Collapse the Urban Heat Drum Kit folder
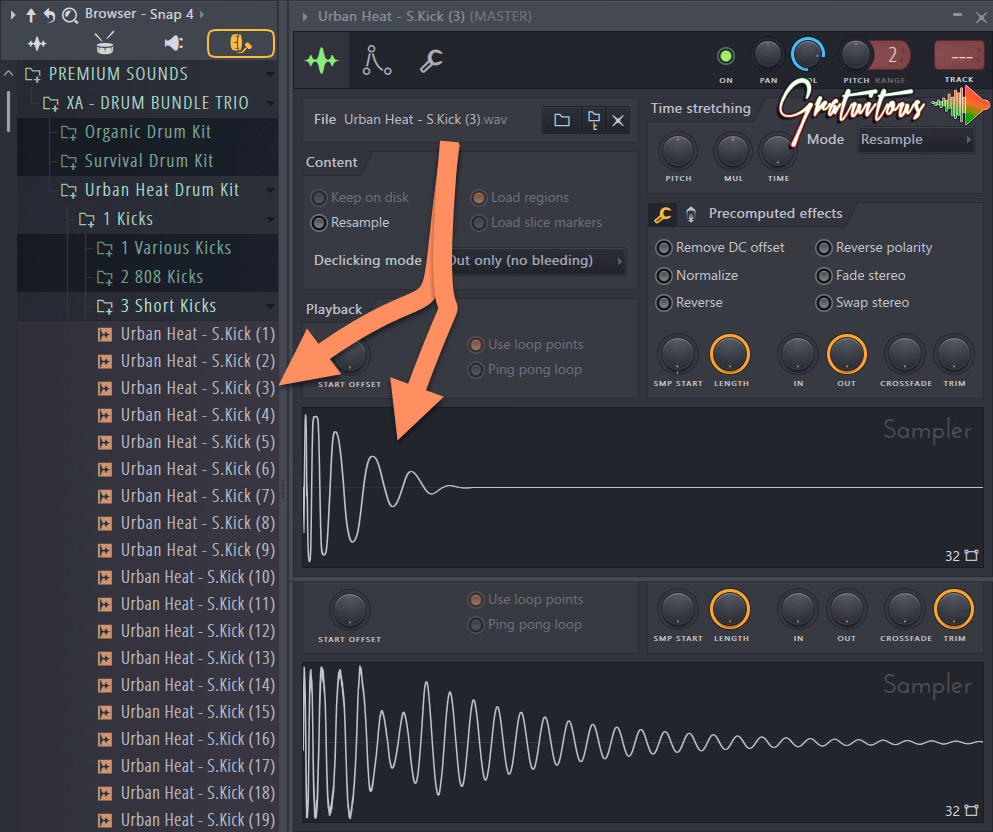 tap(151, 190)
